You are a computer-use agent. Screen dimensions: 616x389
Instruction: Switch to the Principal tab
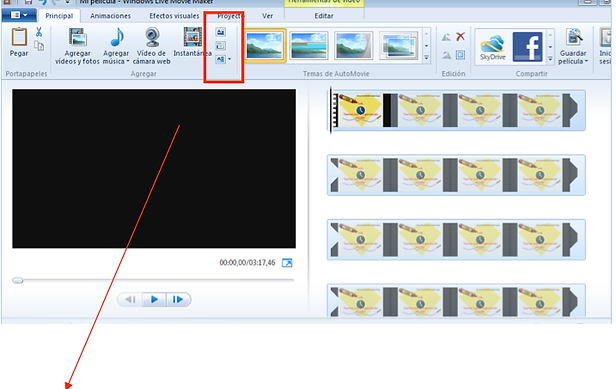click(x=59, y=16)
